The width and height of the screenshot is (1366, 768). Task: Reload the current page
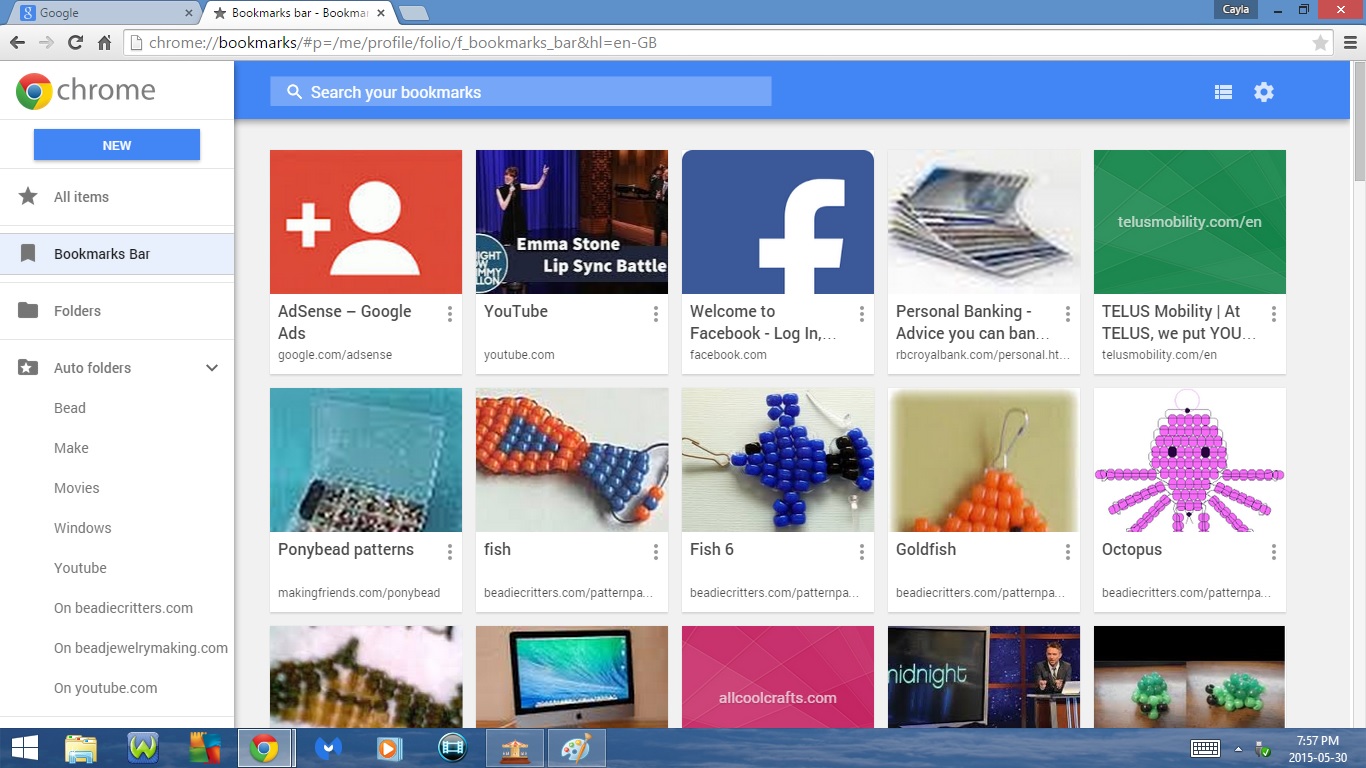pyautogui.click(x=75, y=43)
